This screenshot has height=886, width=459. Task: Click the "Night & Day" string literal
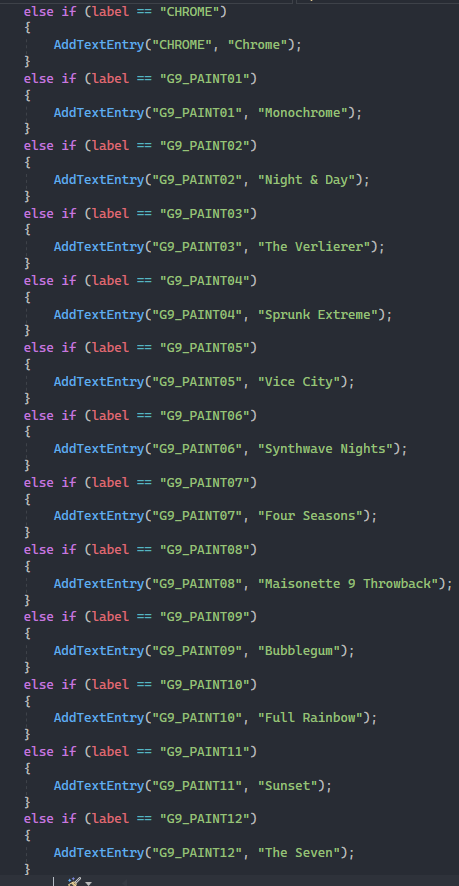point(306,180)
